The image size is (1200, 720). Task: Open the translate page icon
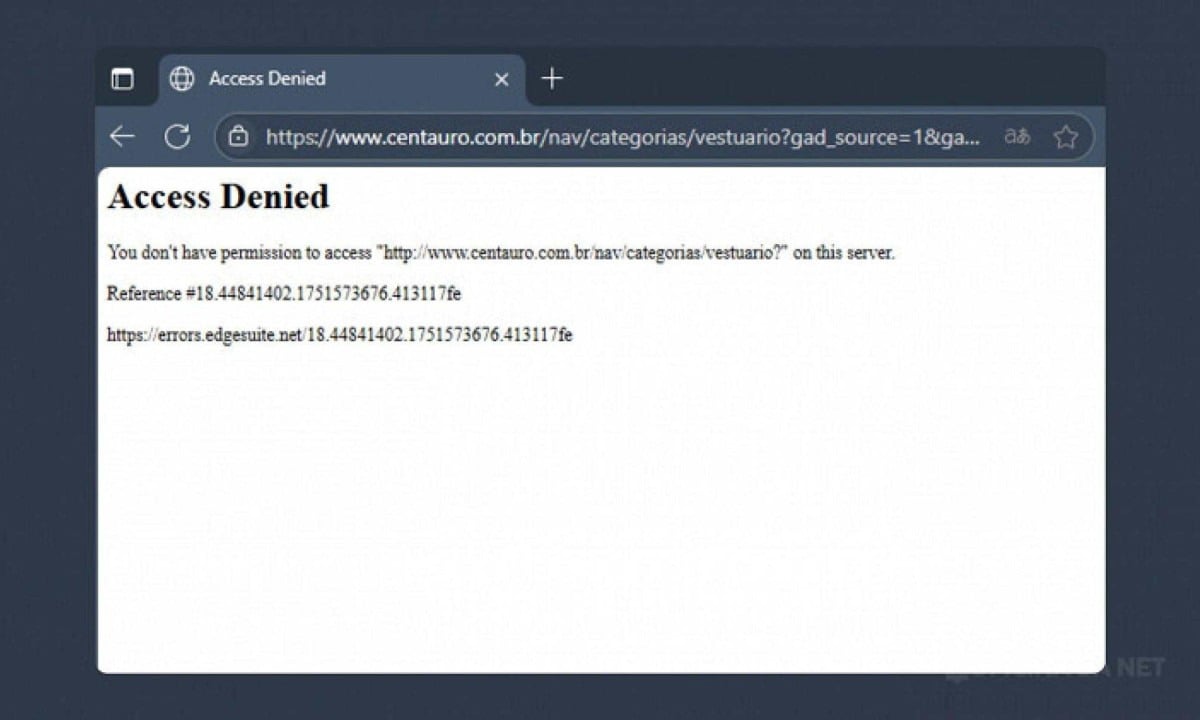coord(1017,137)
